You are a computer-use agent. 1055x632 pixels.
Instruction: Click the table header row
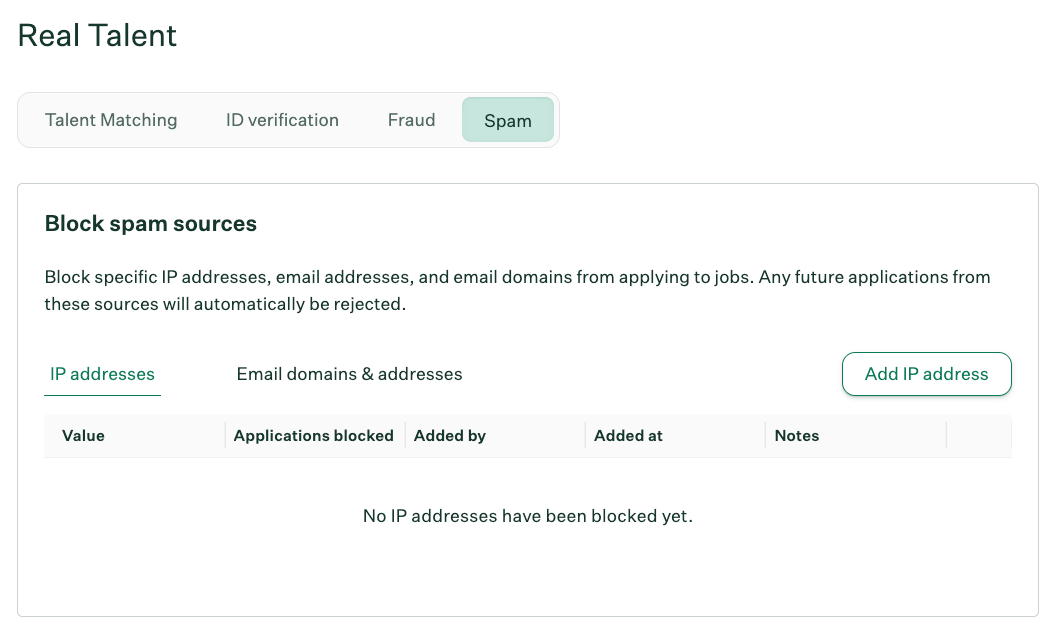(528, 436)
